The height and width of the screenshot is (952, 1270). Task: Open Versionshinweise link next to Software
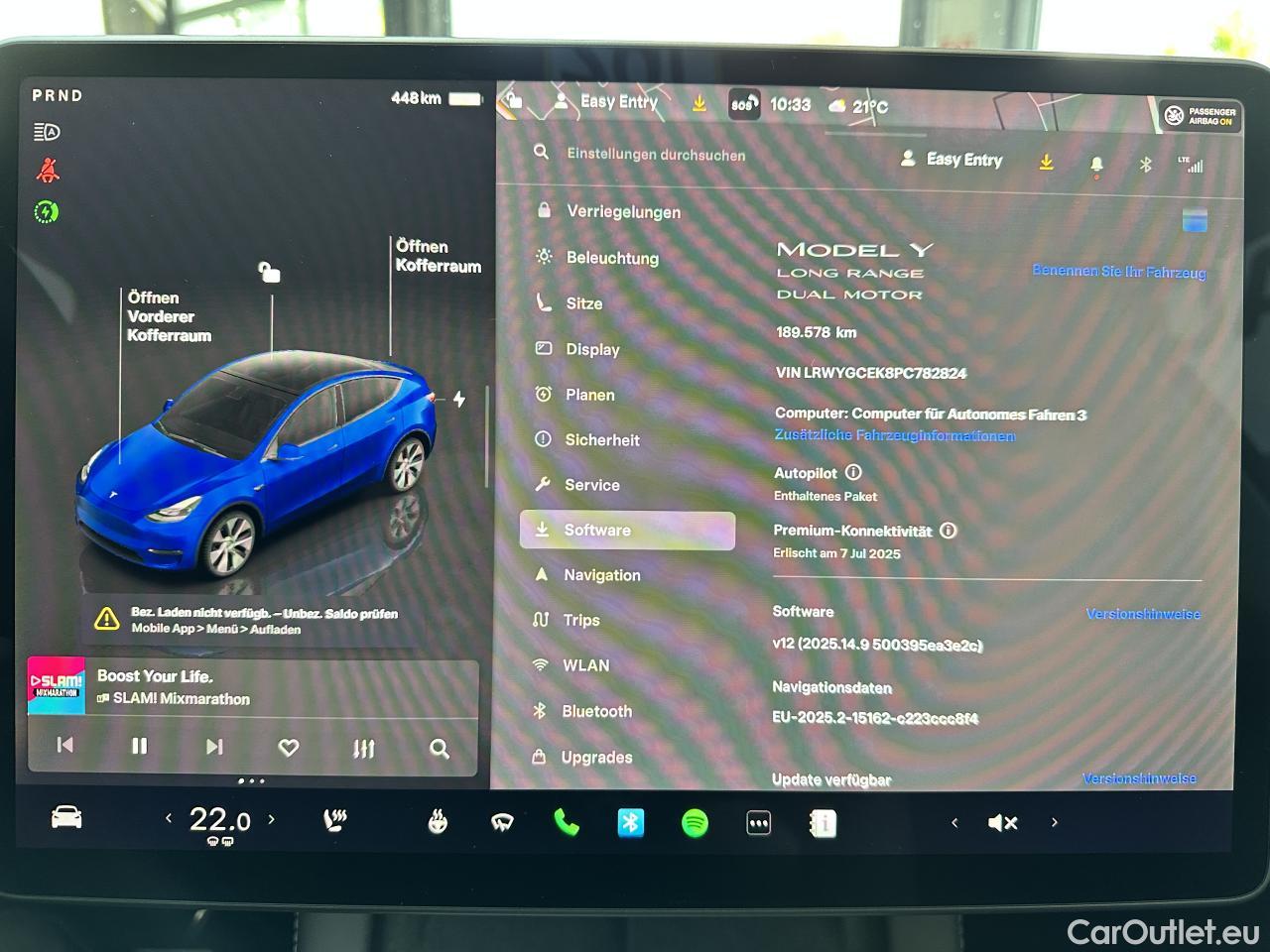1143,614
